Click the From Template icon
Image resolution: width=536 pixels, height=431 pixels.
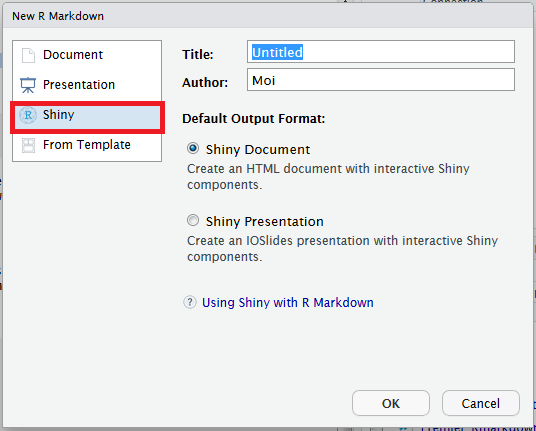pyautogui.click(x=28, y=145)
